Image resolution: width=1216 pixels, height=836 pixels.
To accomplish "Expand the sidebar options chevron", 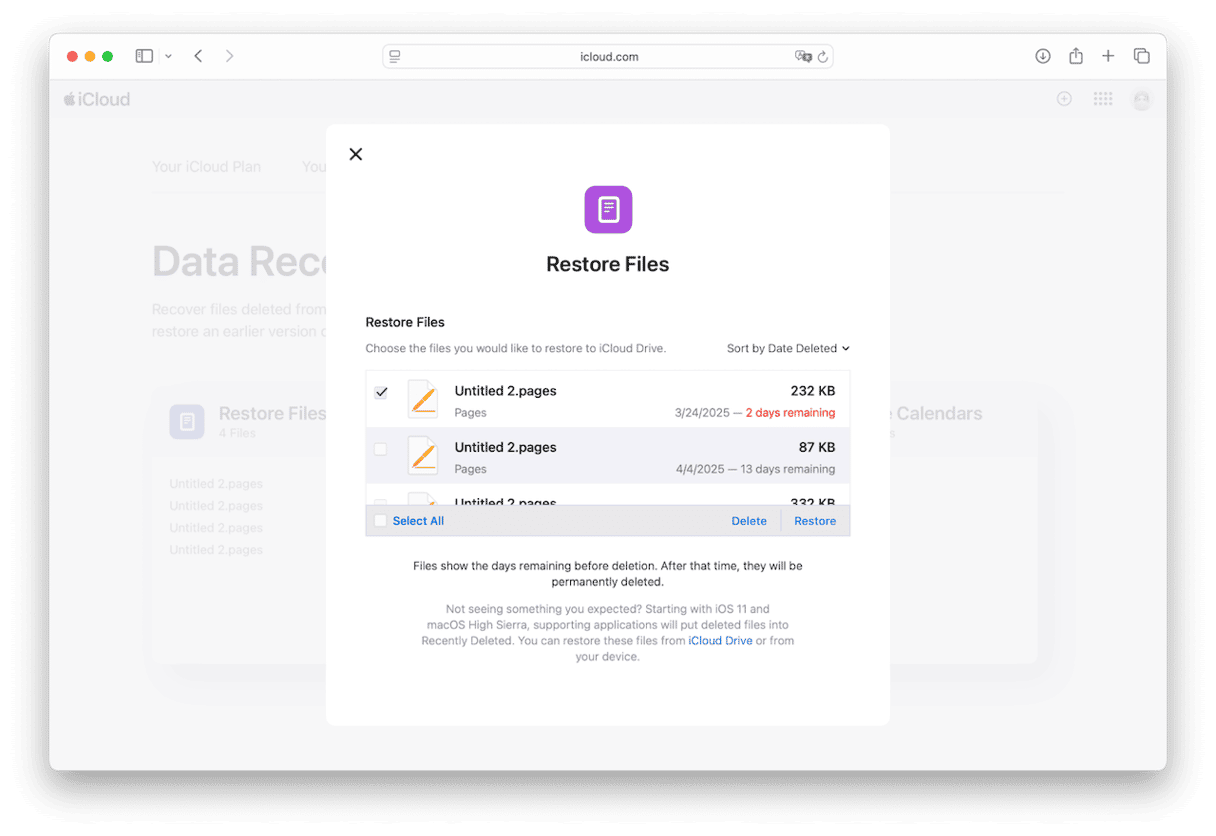I will (x=168, y=56).
